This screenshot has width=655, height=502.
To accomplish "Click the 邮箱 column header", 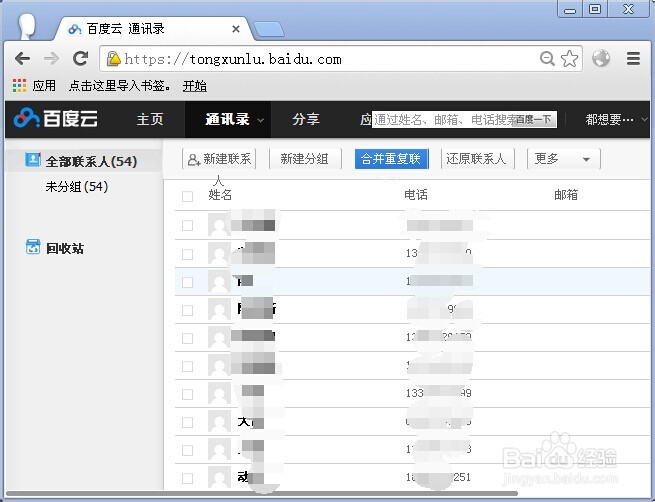I will [566, 195].
